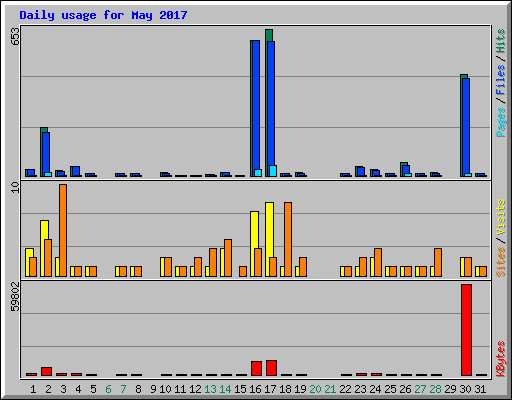This screenshot has width=512, height=400.
Task: Click the blue Files bar for day 17
Action: (271, 103)
